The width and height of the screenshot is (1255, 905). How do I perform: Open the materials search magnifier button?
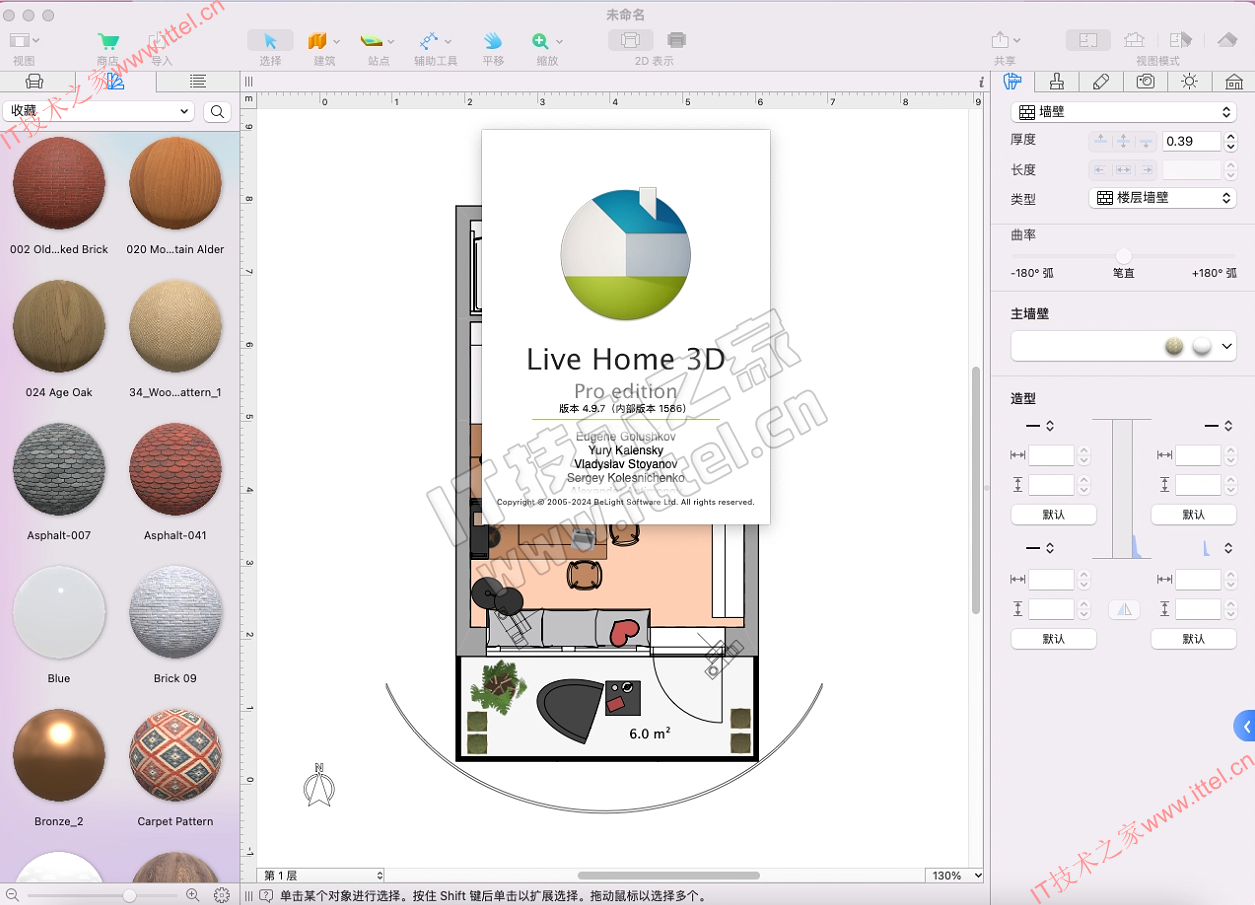pyautogui.click(x=217, y=112)
